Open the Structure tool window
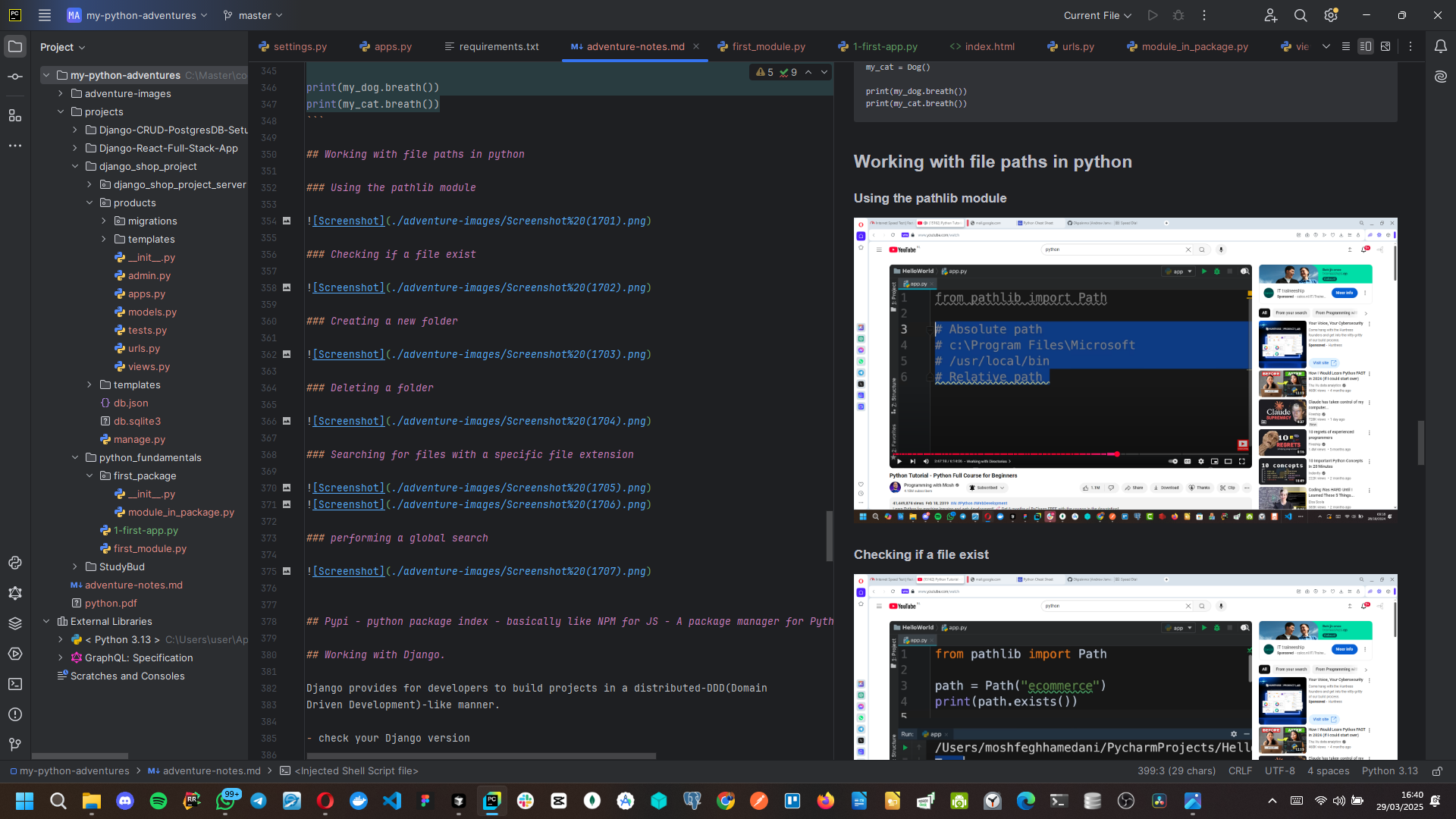Image resolution: width=1456 pixels, height=819 pixels. [x=15, y=115]
